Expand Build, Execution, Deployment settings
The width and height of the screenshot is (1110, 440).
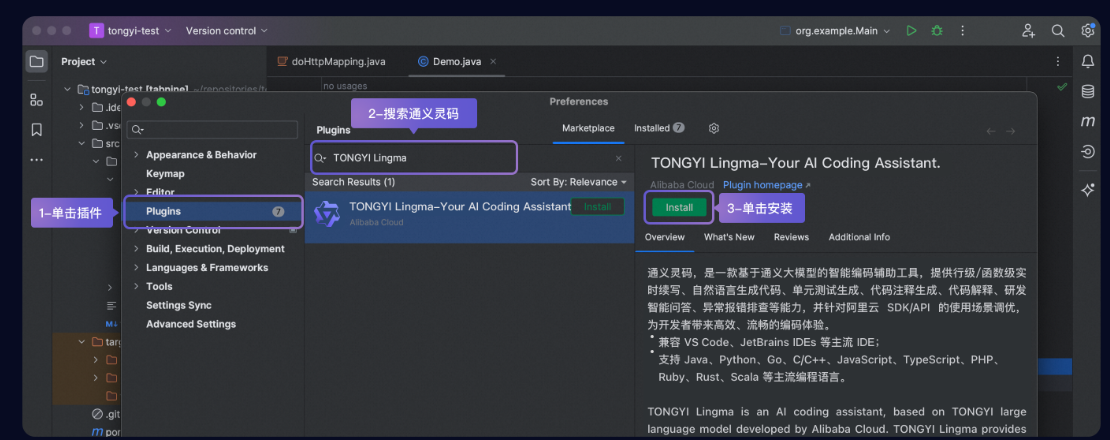[x=136, y=249]
